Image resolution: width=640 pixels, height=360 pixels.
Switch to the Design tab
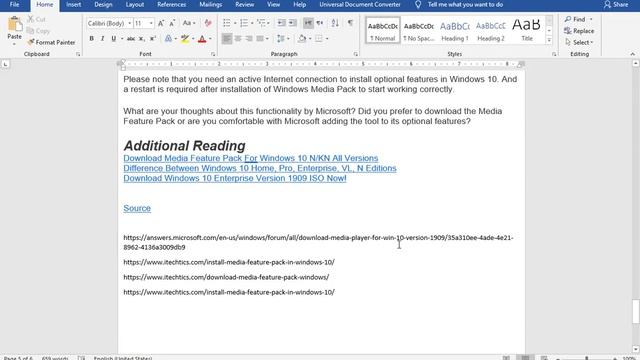[x=103, y=5]
